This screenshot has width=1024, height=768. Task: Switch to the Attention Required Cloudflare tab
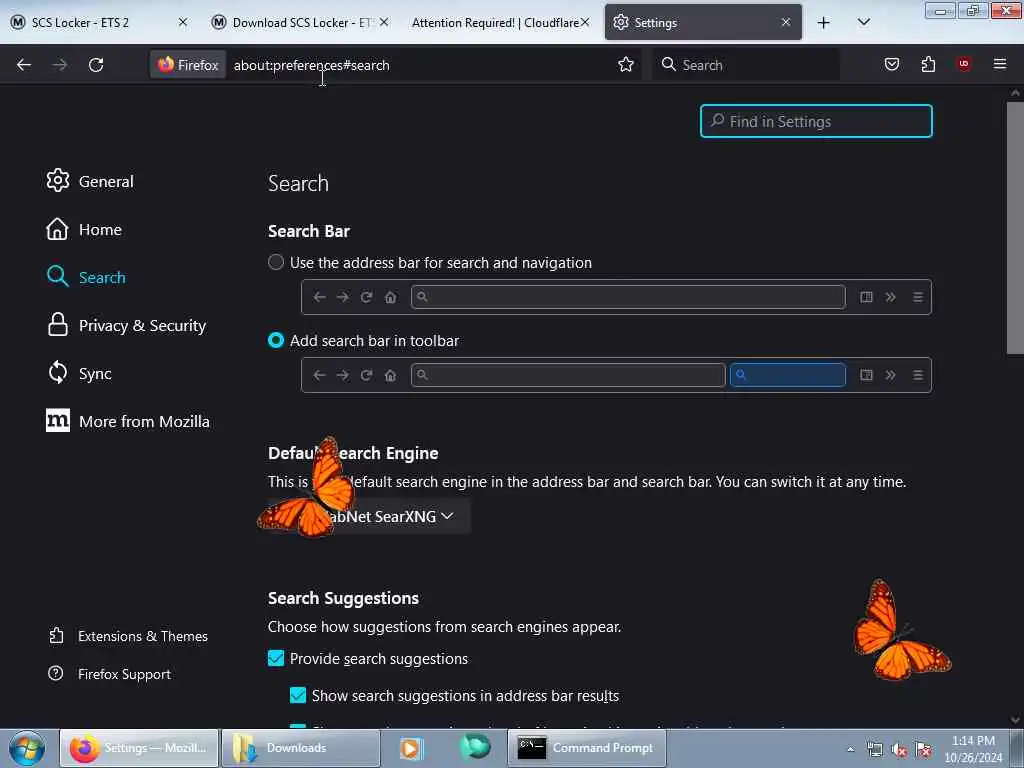(x=494, y=22)
